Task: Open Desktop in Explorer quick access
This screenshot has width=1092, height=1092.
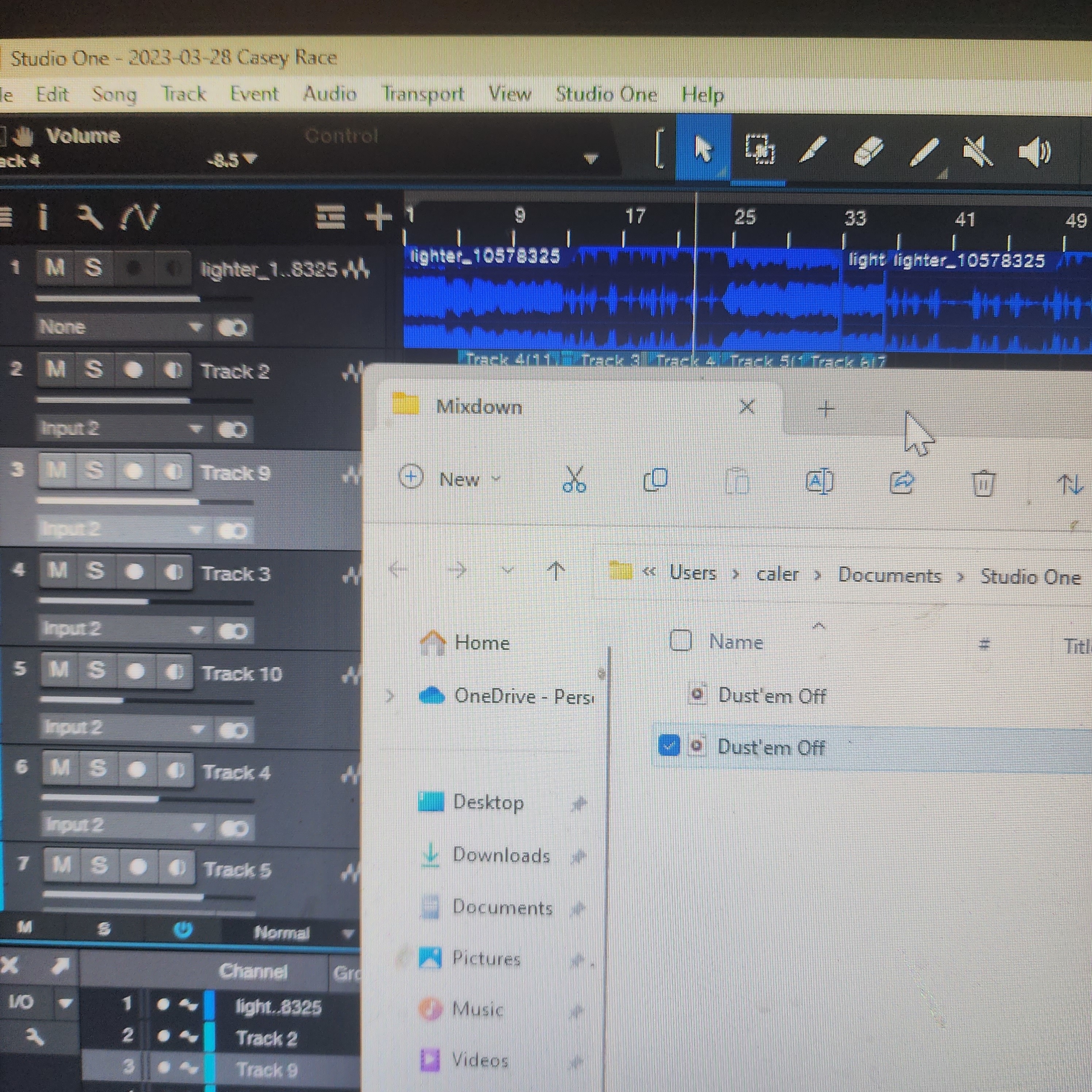Action: (471, 802)
